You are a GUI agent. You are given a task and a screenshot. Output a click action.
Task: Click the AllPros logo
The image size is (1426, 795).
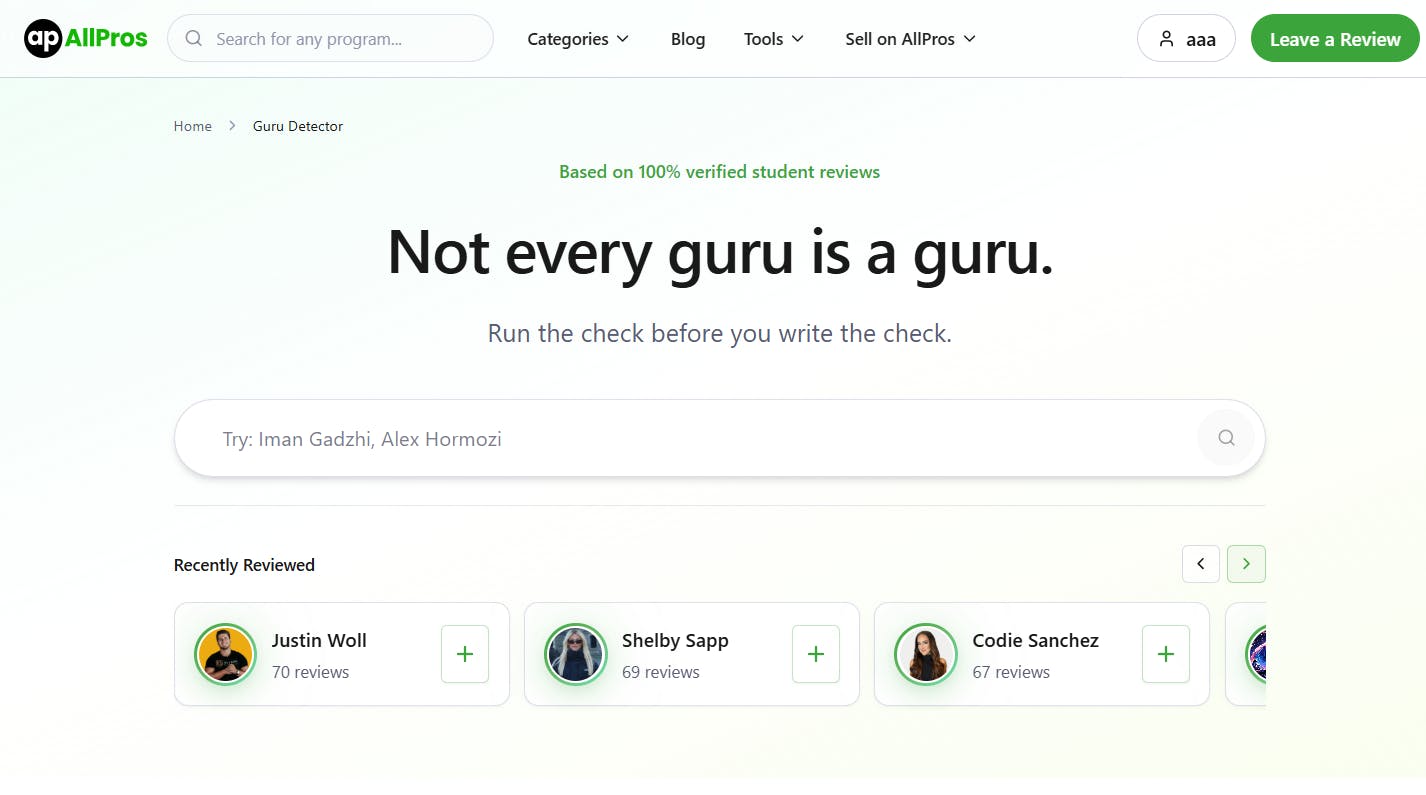(x=86, y=39)
